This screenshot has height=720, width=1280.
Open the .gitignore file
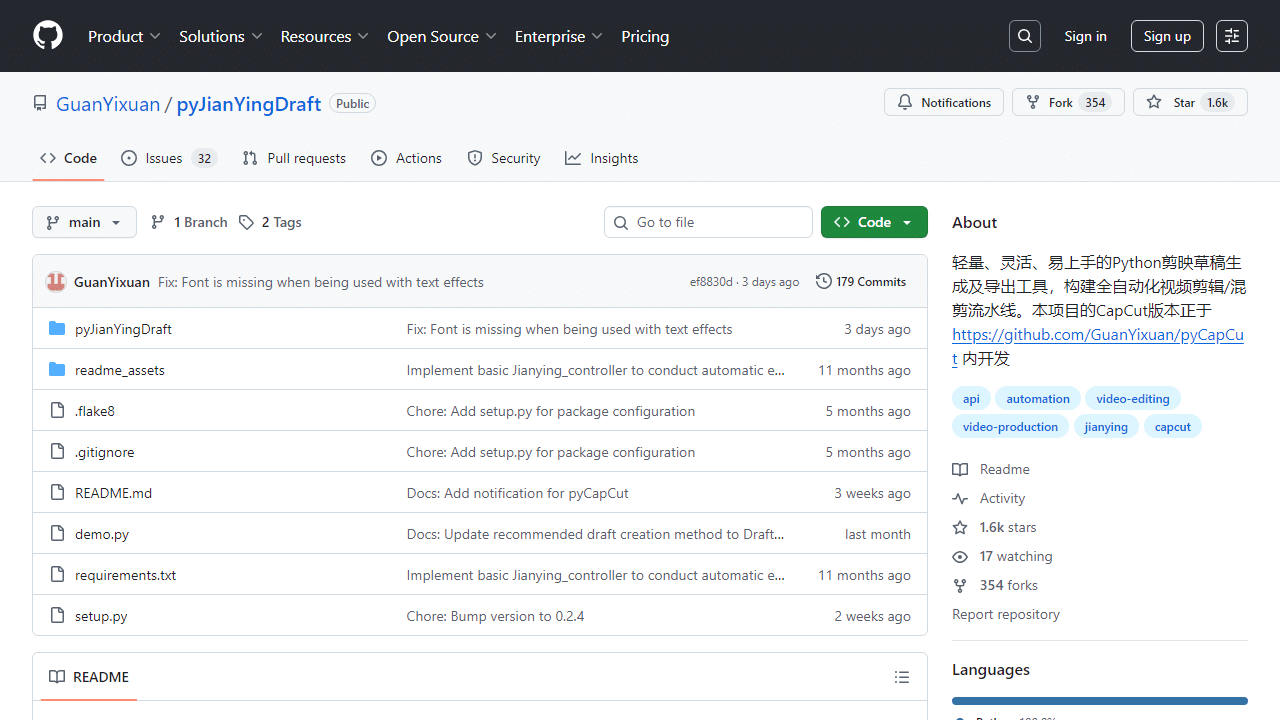pos(104,452)
